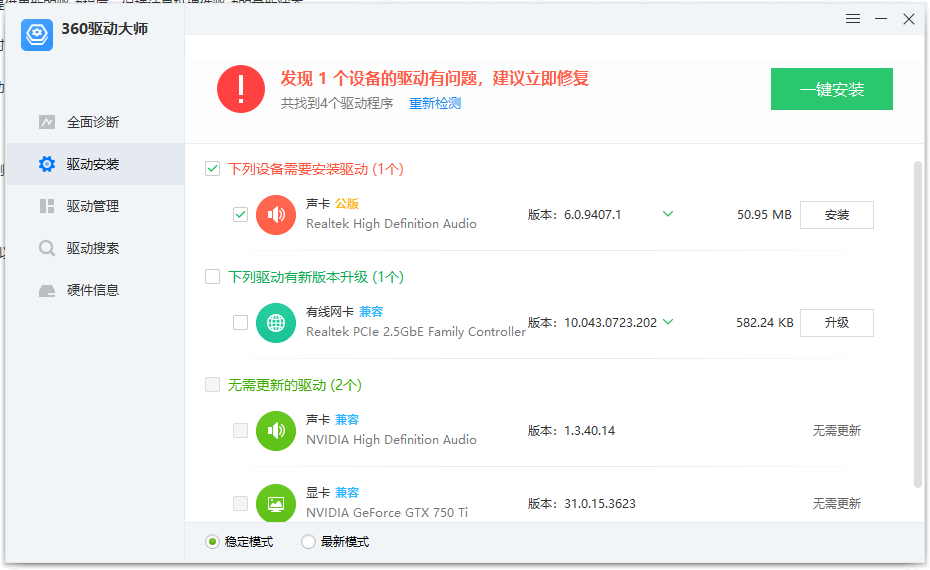Click the text Realtek High Definition Audio
Screen dimensions: 930x570
(x=391, y=224)
